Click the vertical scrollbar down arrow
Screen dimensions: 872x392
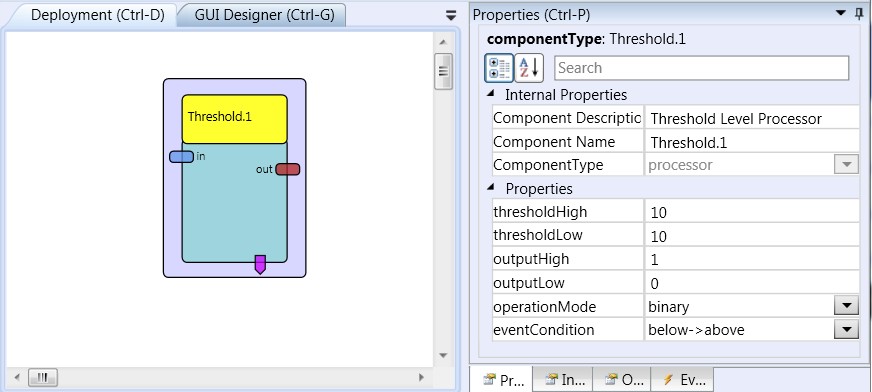tap(443, 355)
